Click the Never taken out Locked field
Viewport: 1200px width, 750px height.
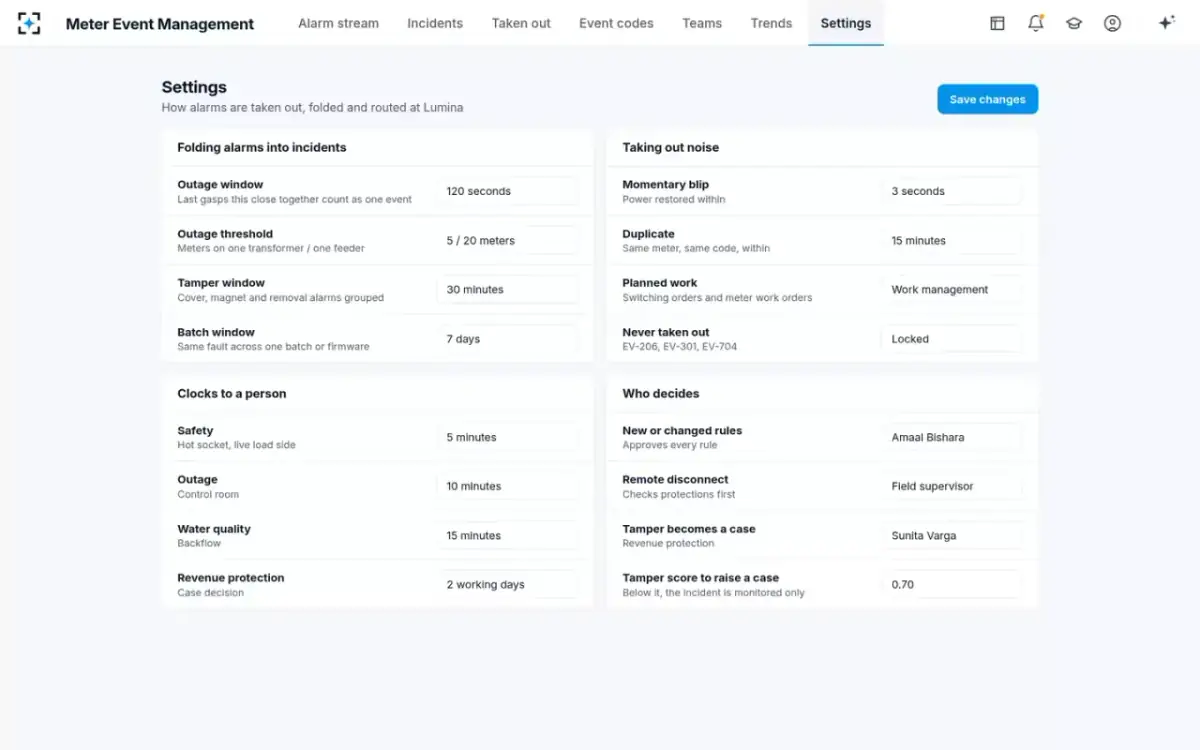click(x=952, y=339)
